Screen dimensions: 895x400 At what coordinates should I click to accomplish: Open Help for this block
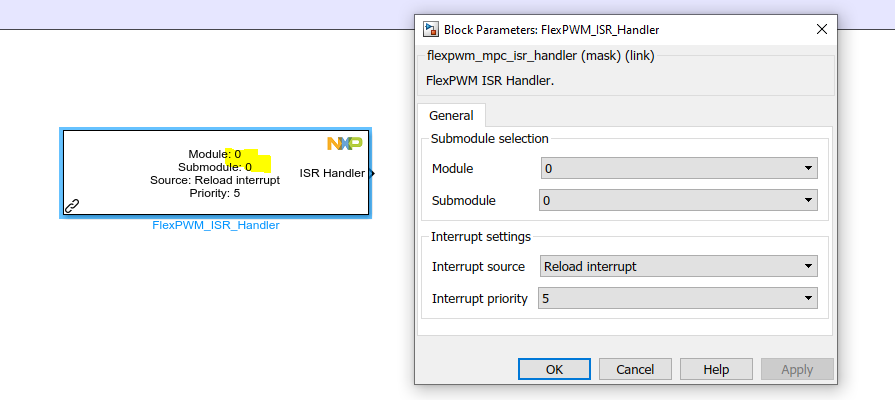click(716, 369)
